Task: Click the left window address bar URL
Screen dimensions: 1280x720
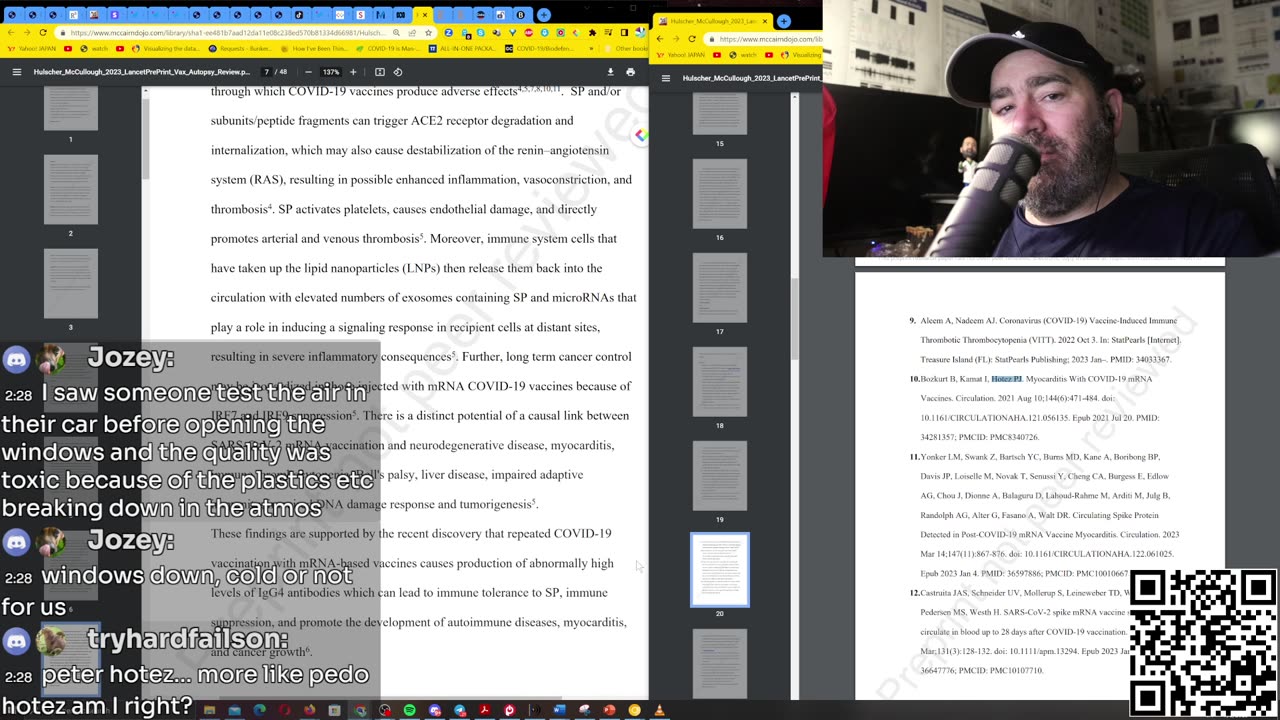Action: click(228, 32)
